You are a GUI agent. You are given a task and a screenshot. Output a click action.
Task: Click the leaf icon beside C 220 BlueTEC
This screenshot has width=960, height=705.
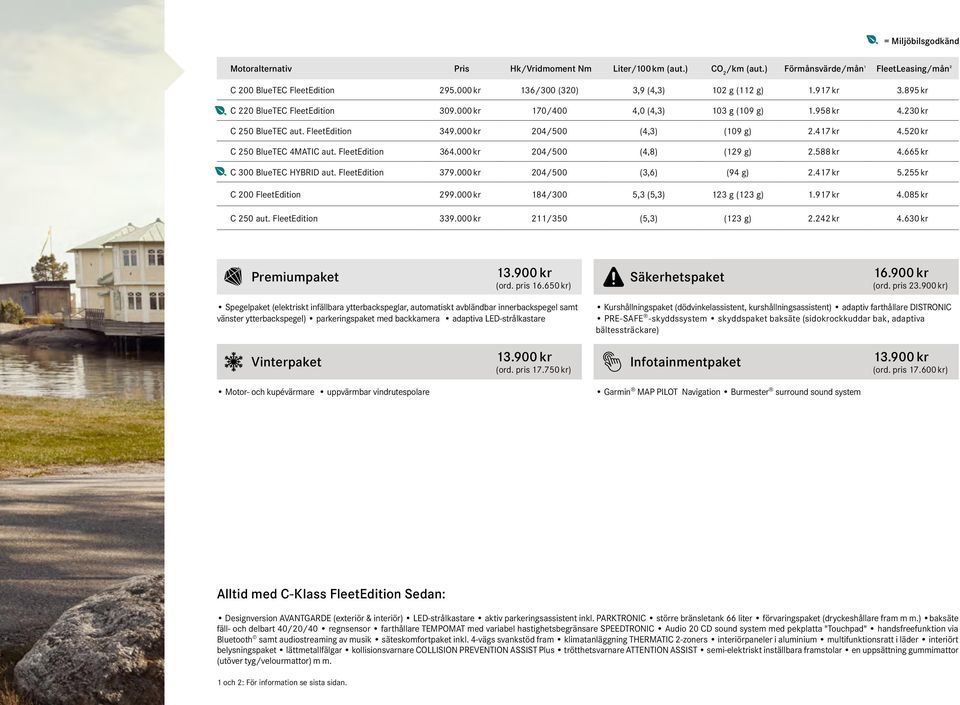pyautogui.click(x=221, y=111)
